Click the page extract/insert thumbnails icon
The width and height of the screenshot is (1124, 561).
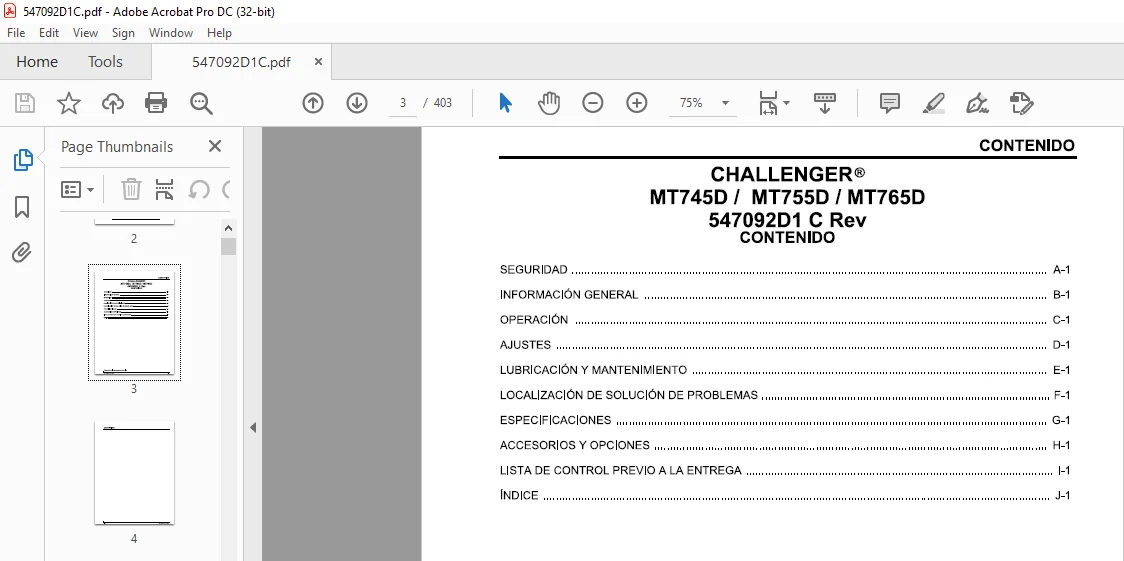tap(165, 190)
